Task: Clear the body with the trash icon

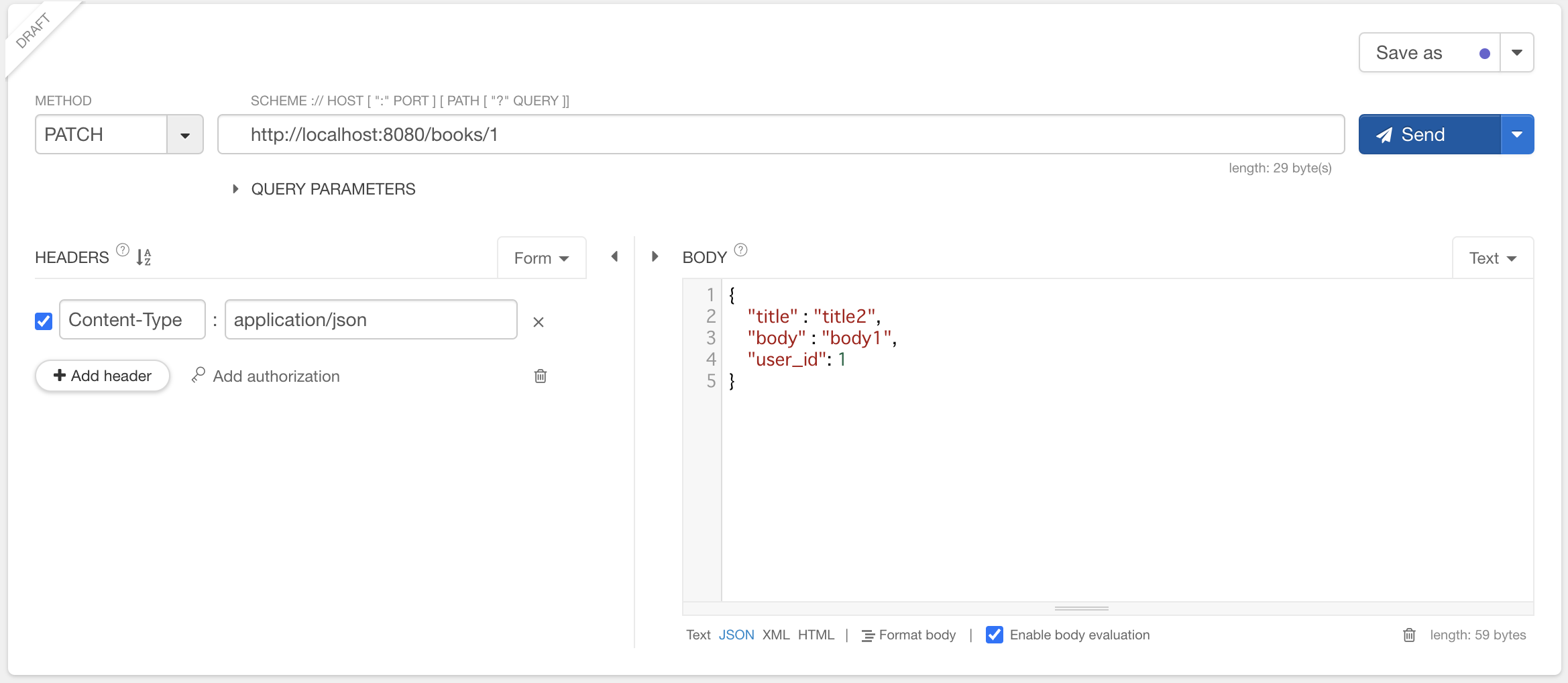Action: [1409, 635]
